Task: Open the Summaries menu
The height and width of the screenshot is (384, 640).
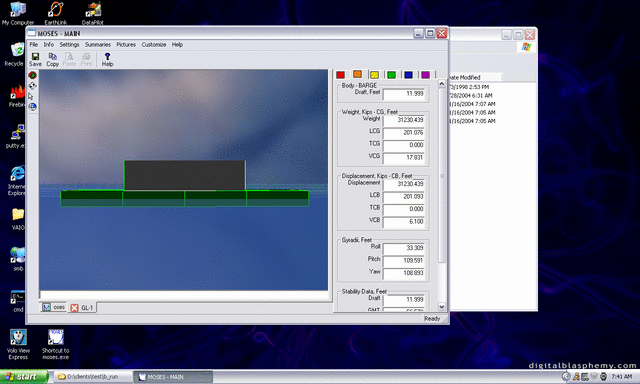Action: [98, 44]
